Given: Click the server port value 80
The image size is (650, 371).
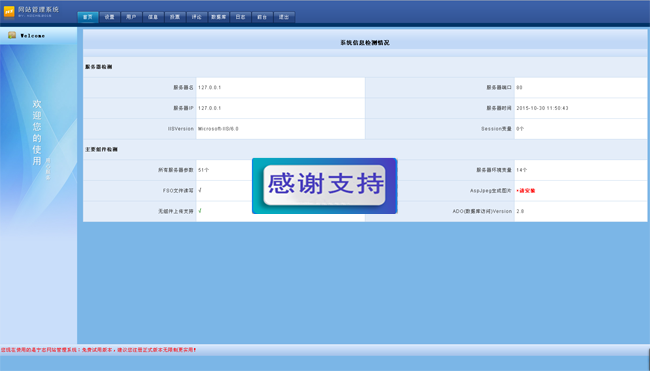Looking at the screenshot, I should pyautogui.click(x=519, y=87).
